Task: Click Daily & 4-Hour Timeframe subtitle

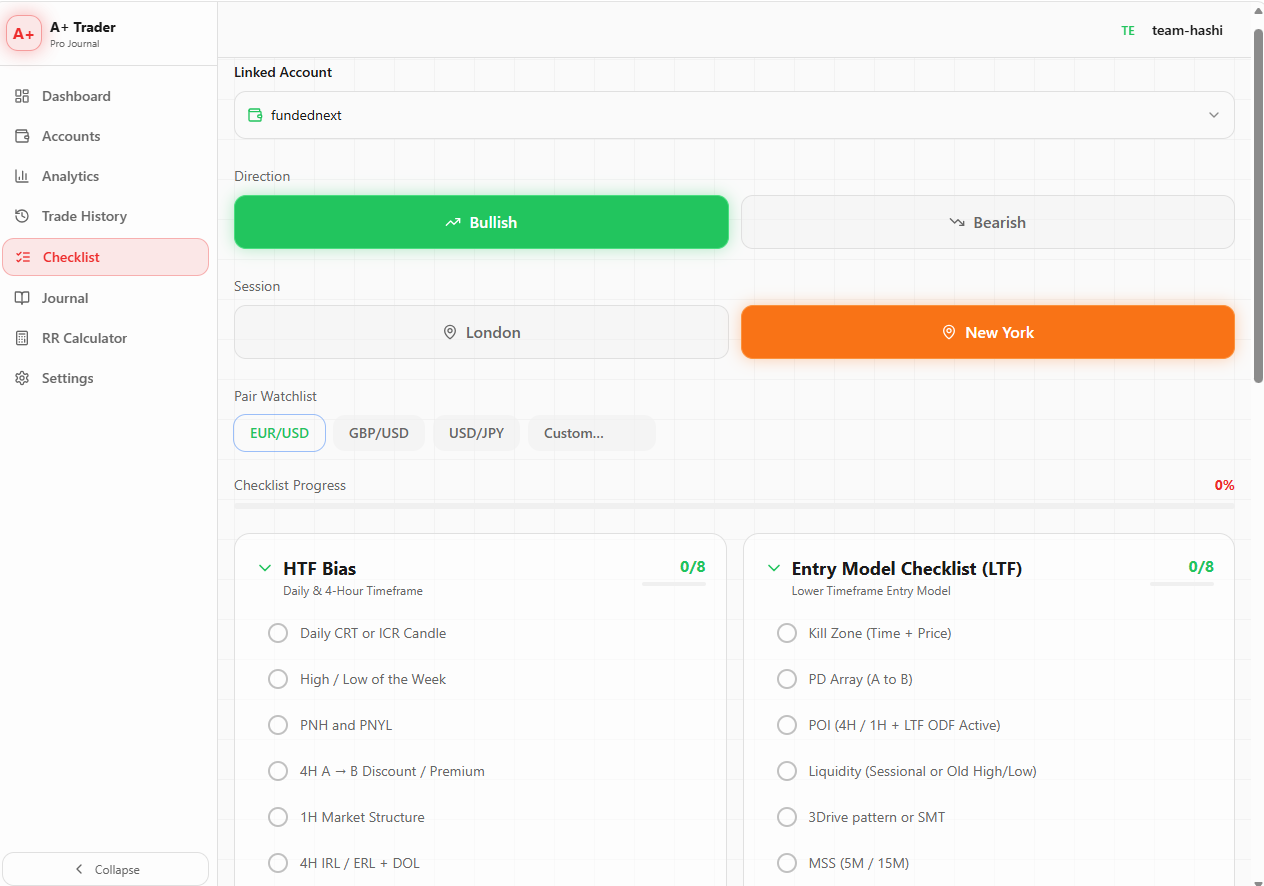Action: (353, 591)
